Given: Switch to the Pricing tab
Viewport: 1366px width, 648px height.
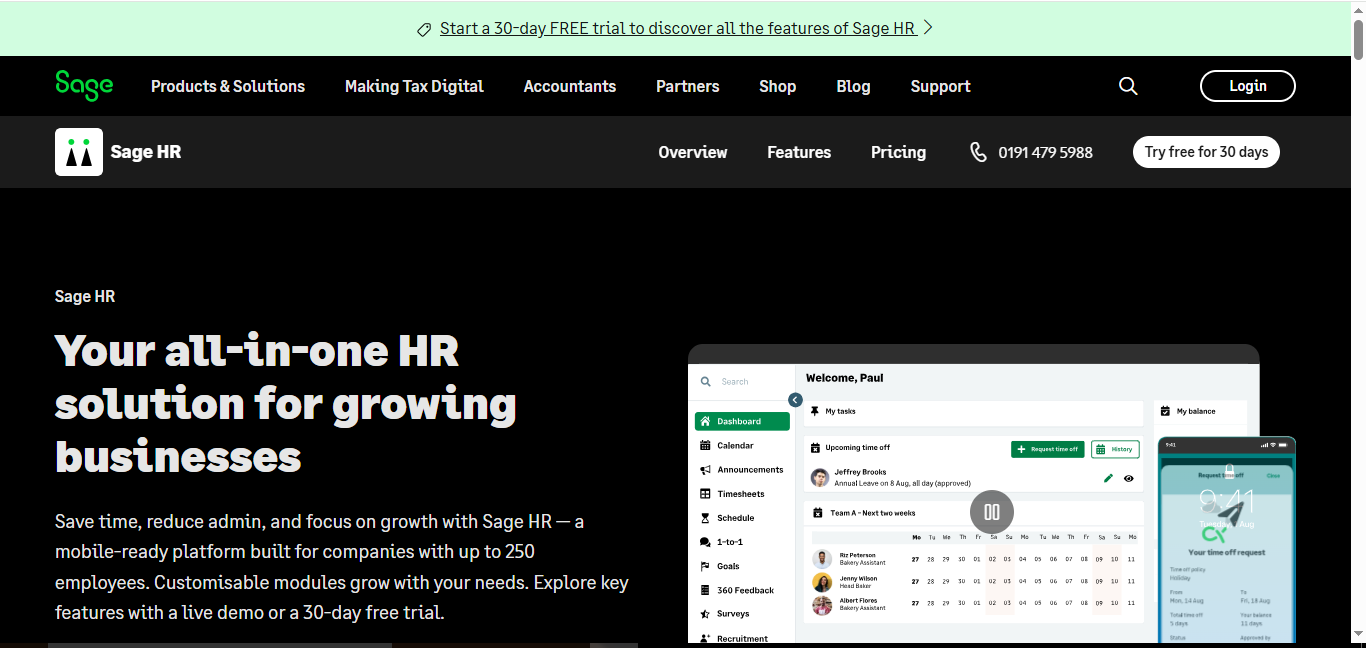Looking at the screenshot, I should [x=898, y=152].
